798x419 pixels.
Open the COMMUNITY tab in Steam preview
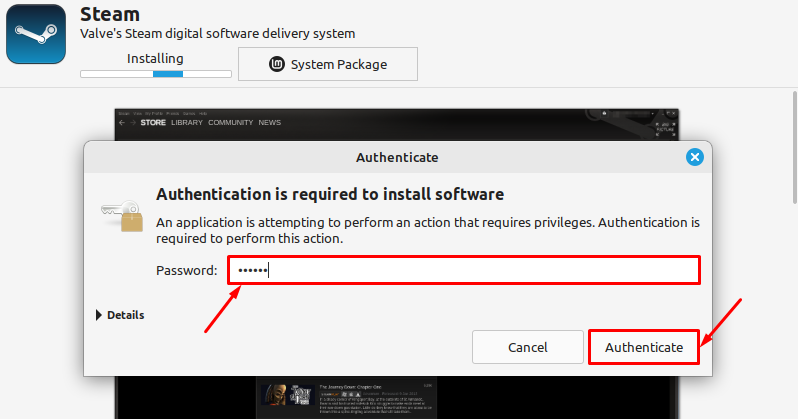[x=231, y=123]
